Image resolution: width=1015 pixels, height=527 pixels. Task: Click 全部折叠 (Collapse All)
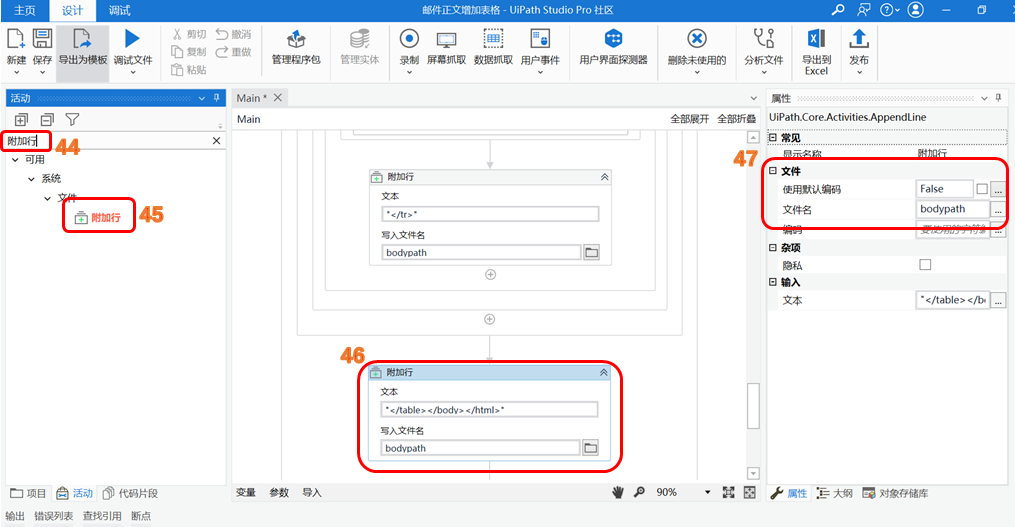[737, 119]
